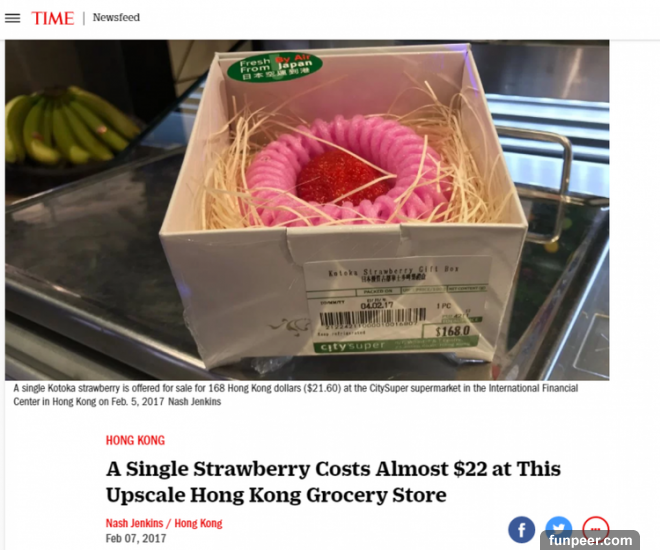The image size is (660, 550).
Task: Click the photo caption text
Action: [x=295, y=395]
